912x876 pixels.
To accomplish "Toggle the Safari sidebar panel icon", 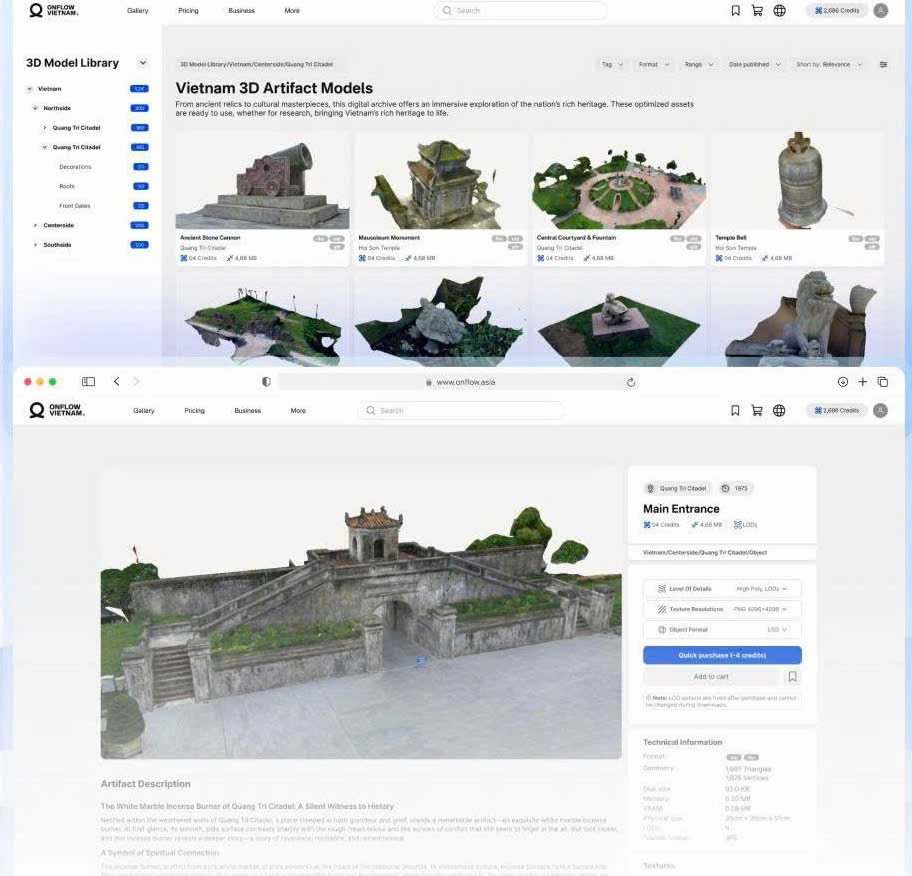I will 88,382.
